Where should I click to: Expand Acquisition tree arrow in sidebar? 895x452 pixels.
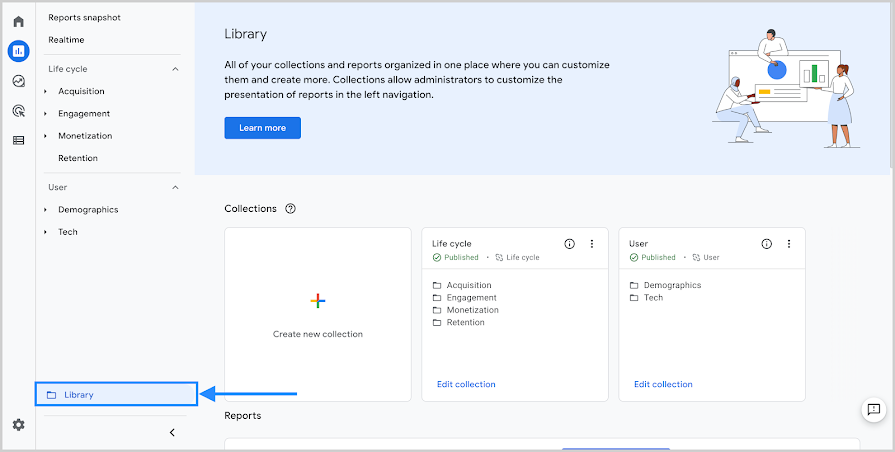click(46, 91)
